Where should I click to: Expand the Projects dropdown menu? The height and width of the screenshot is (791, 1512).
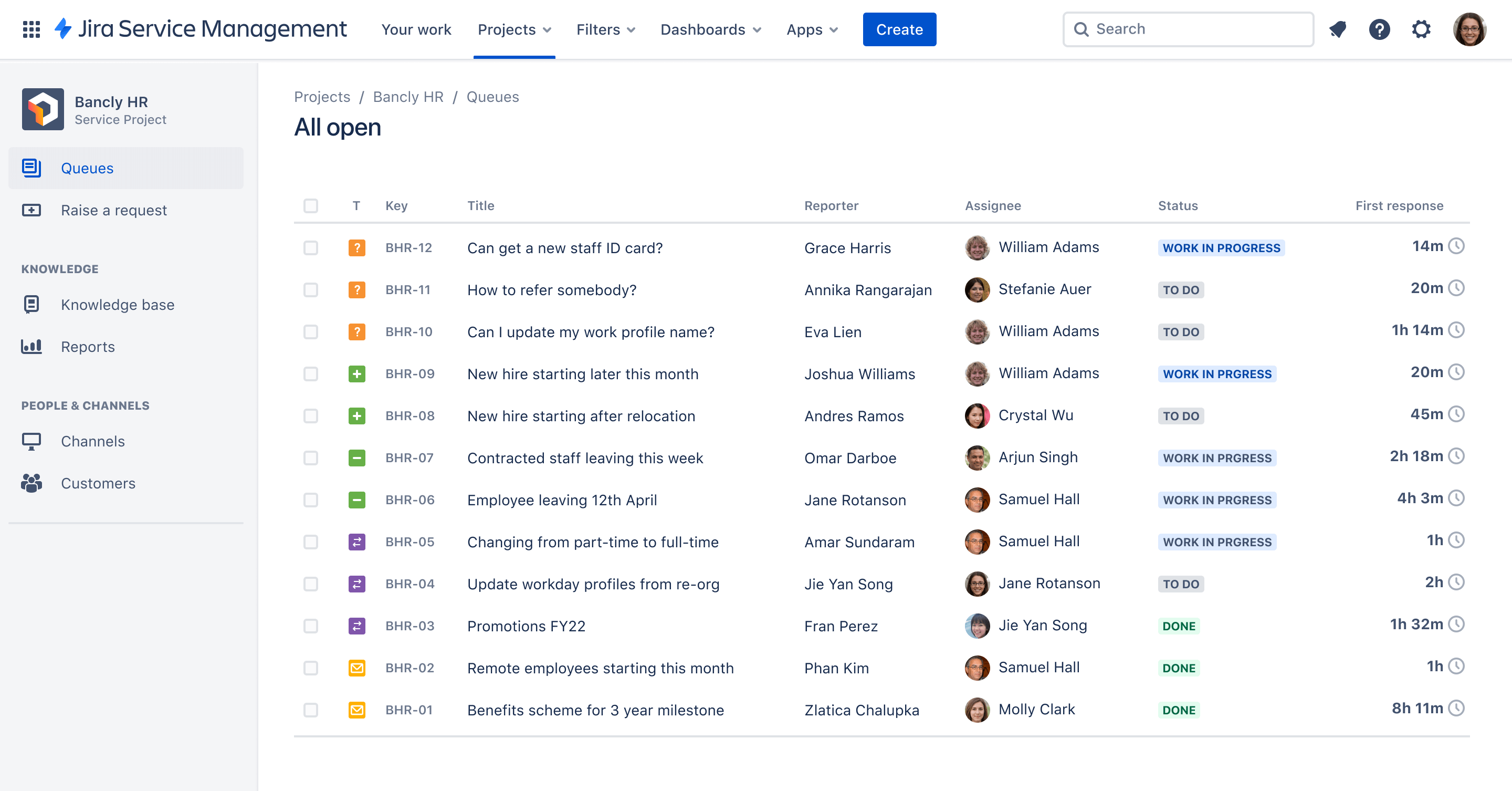click(514, 29)
